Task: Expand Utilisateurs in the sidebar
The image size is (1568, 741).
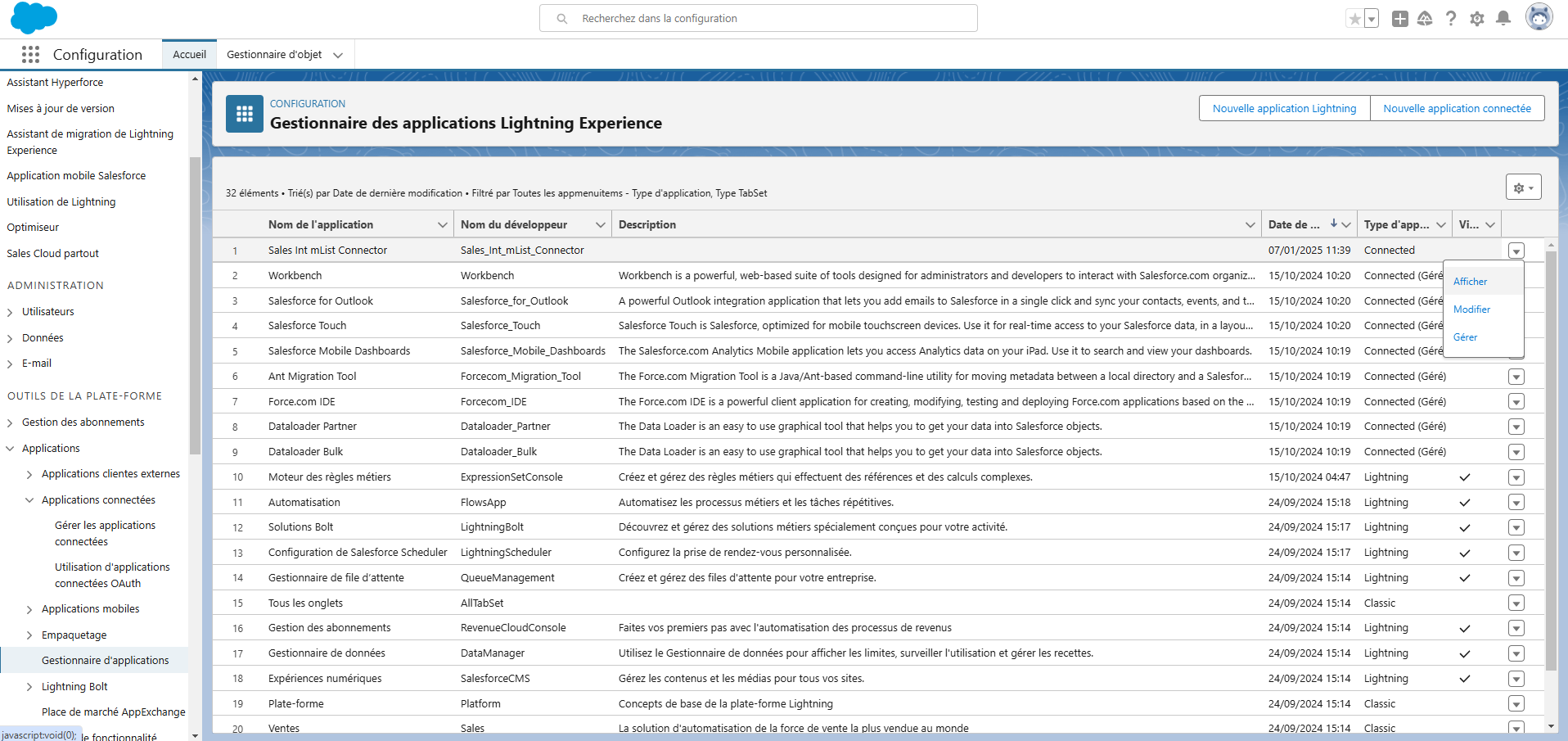Action: point(10,313)
